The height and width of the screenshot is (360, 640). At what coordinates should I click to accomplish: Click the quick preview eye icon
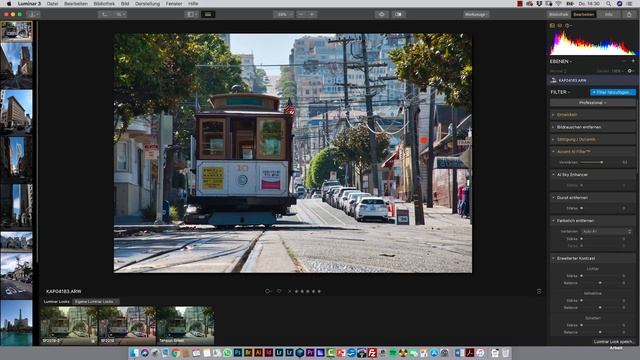tap(382, 14)
